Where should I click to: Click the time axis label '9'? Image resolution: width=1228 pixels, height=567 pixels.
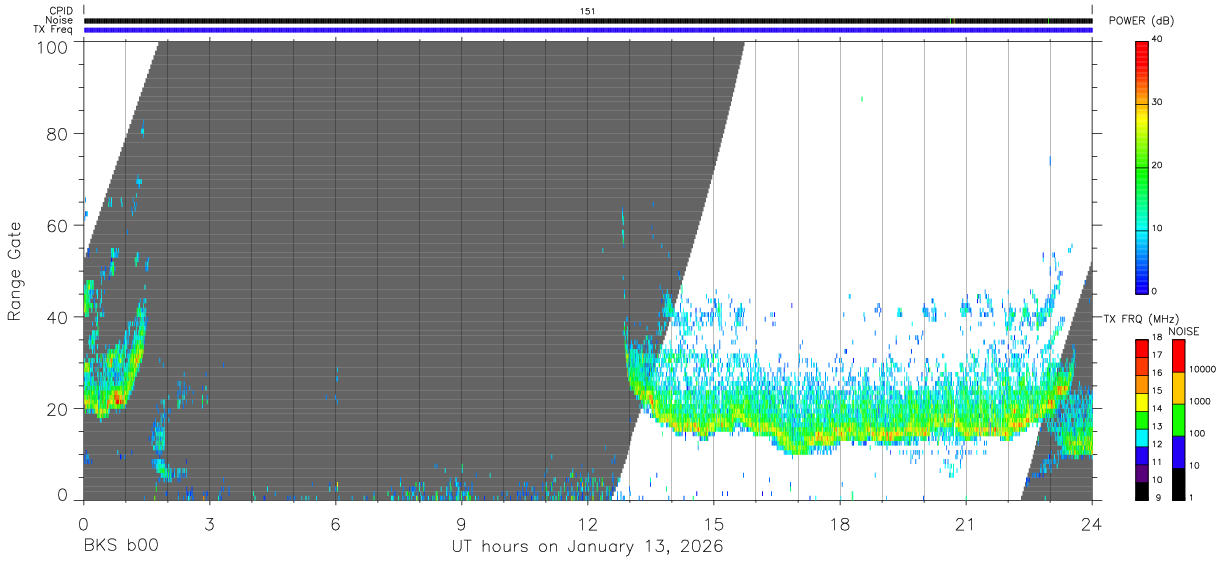coord(461,524)
